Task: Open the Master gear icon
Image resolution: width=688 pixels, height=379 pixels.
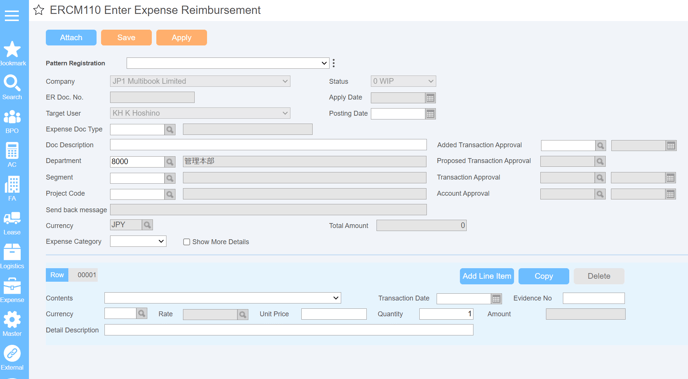Action: pos(12,319)
